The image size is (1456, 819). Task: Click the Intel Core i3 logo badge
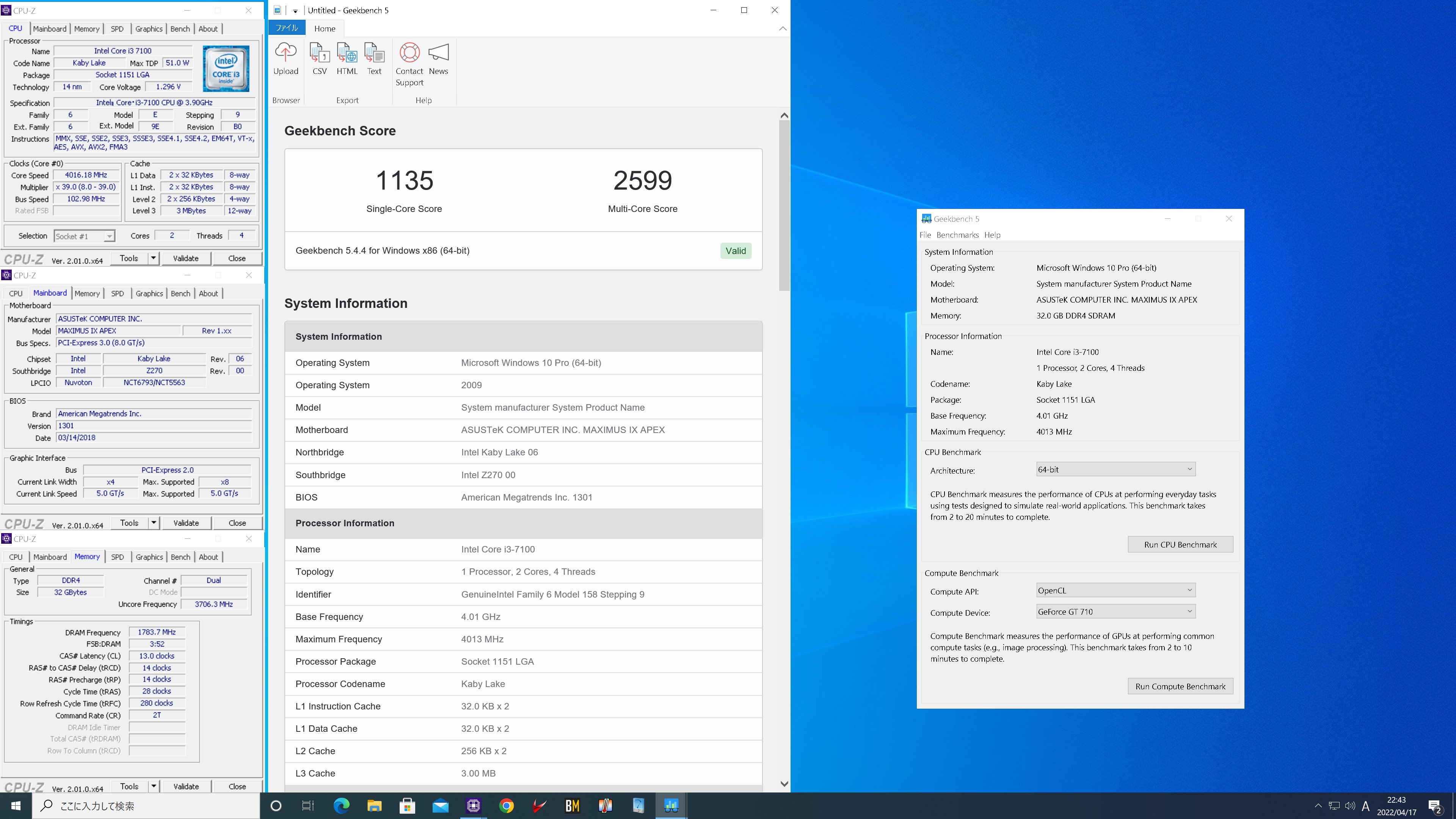coord(226,68)
